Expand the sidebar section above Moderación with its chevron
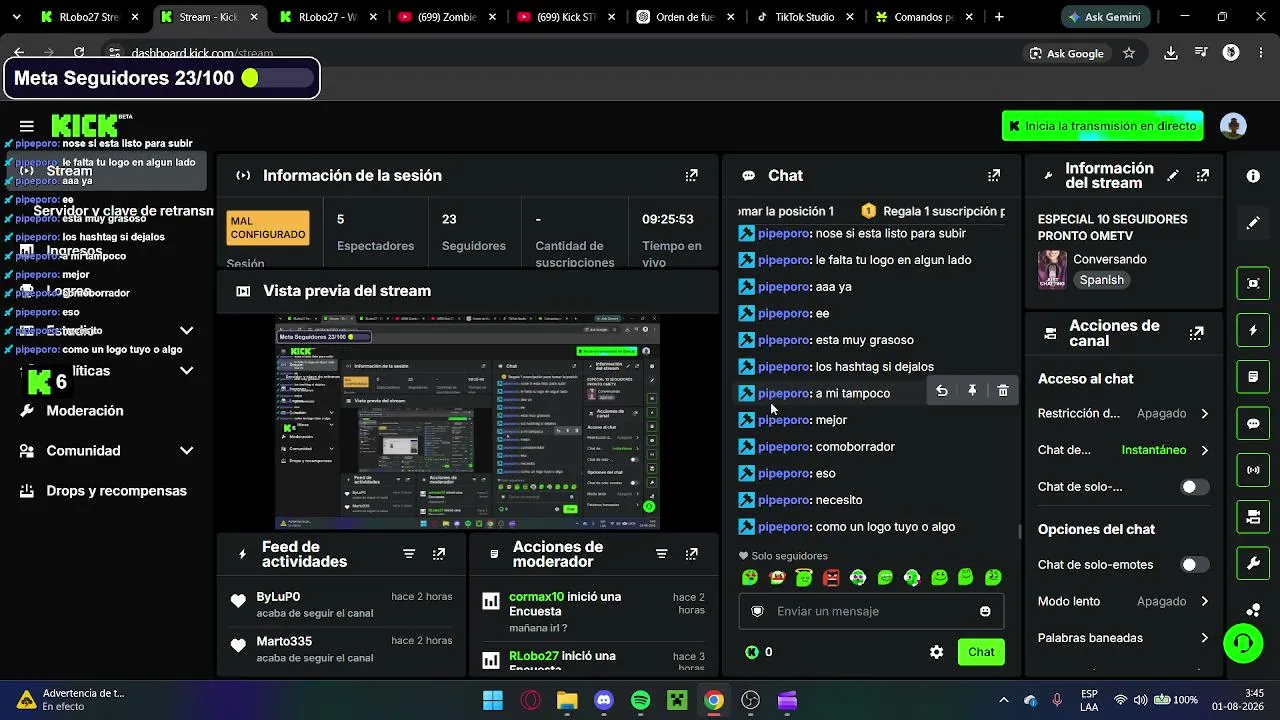This screenshot has width=1280, height=720. tap(186, 371)
